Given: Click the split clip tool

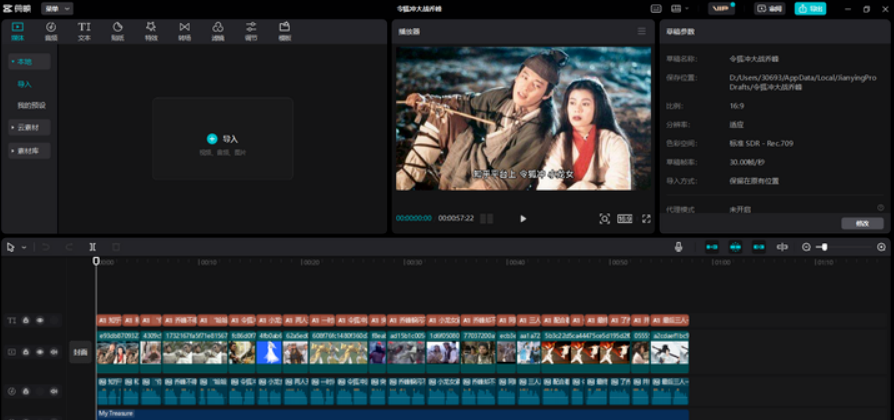Looking at the screenshot, I should point(92,247).
